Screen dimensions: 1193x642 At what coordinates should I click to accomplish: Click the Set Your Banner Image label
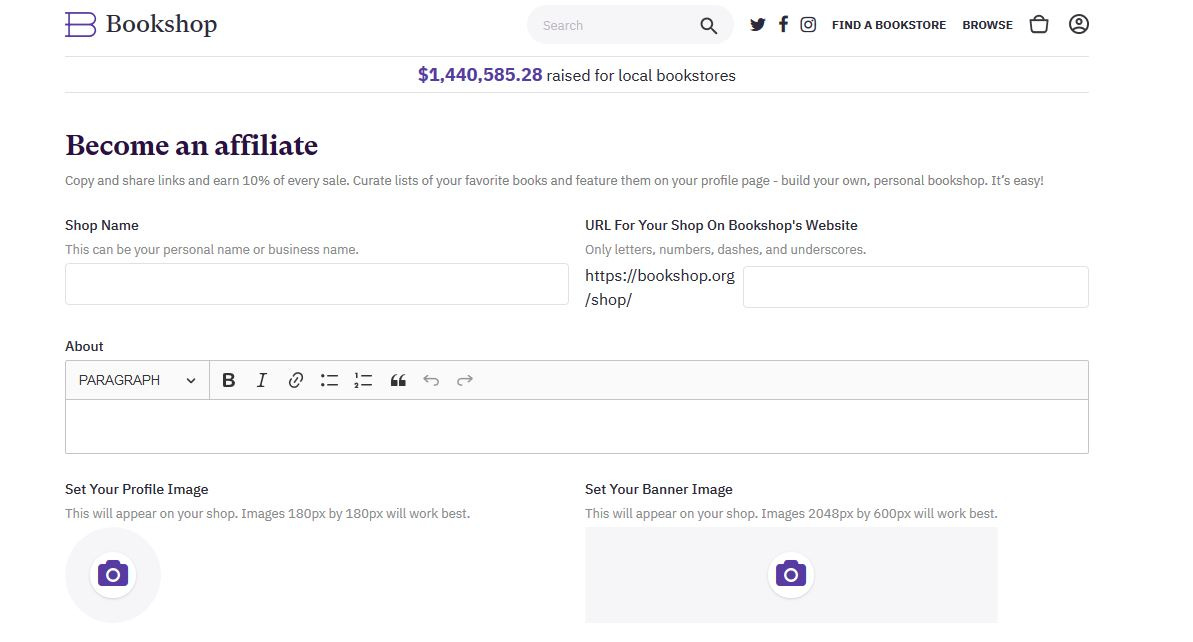point(659,489)
